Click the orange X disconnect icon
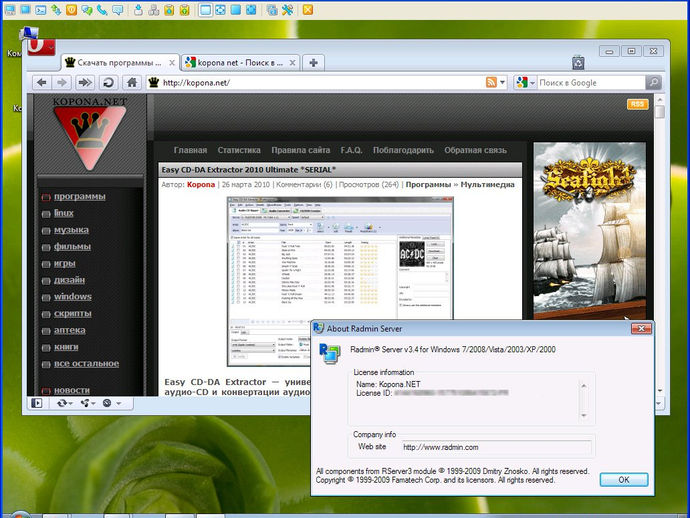The width and height of the screenshot is (690, 518). click(308, 10)
